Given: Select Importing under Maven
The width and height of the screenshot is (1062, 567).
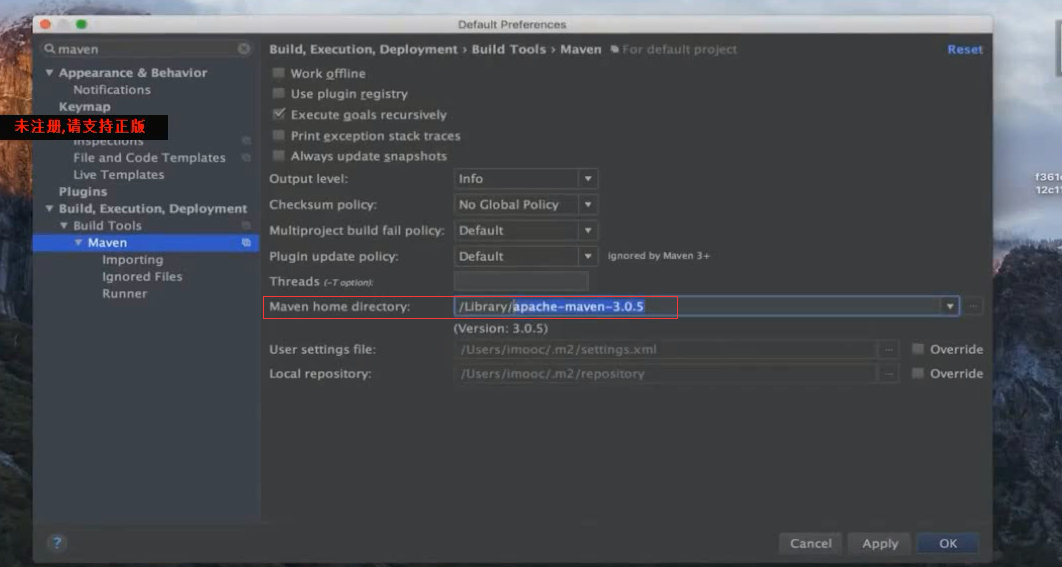Looking at the screenshot, I should tap(133, 259).
